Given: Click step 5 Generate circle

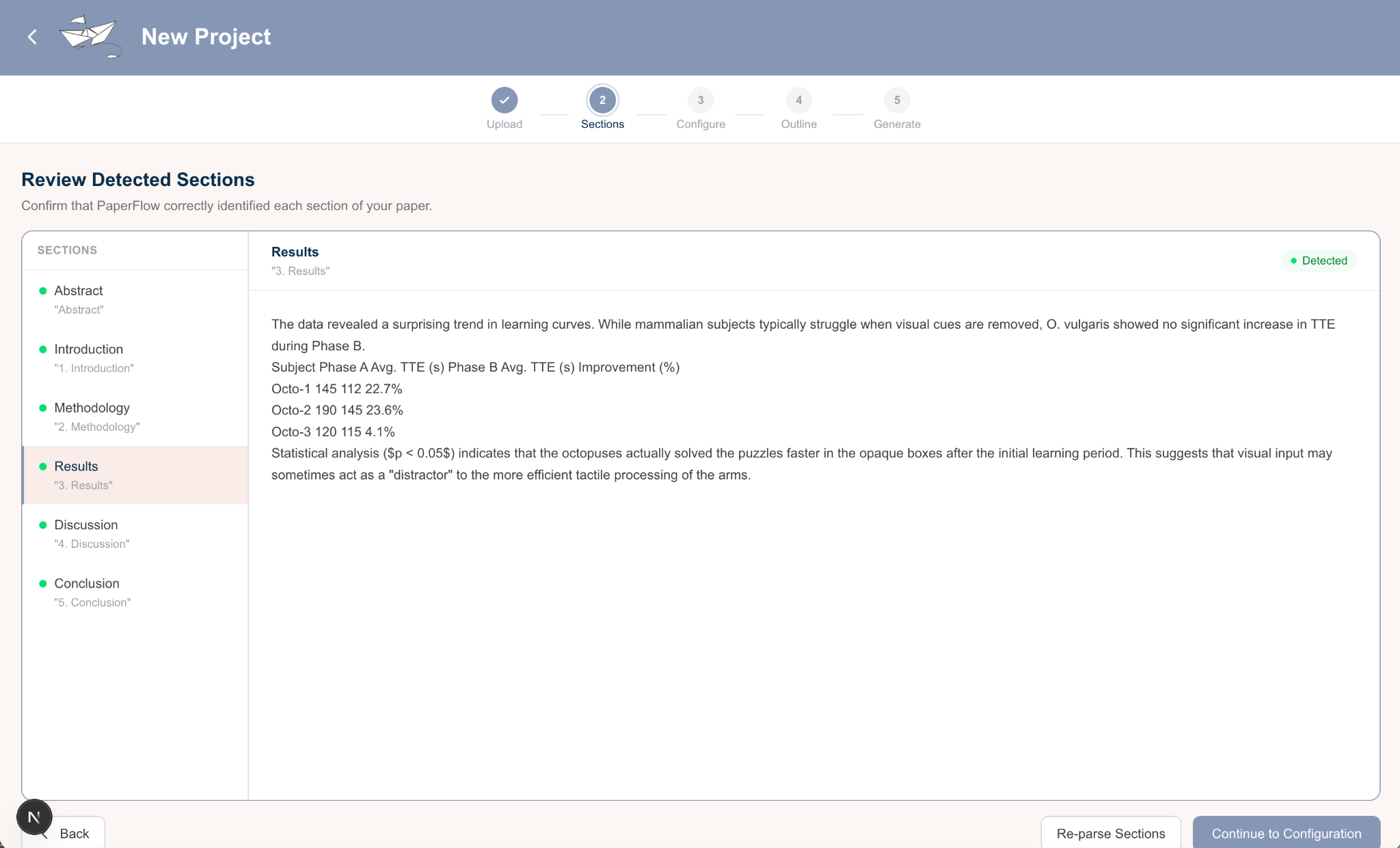Looking at the screenshot, I should tap(897, 100).
